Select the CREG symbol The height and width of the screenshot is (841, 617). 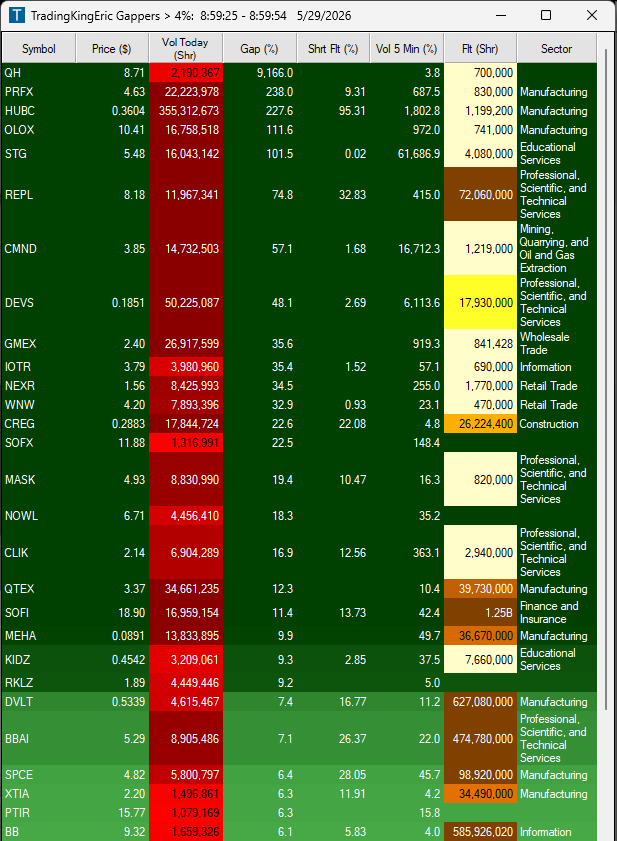pos(19,424)
